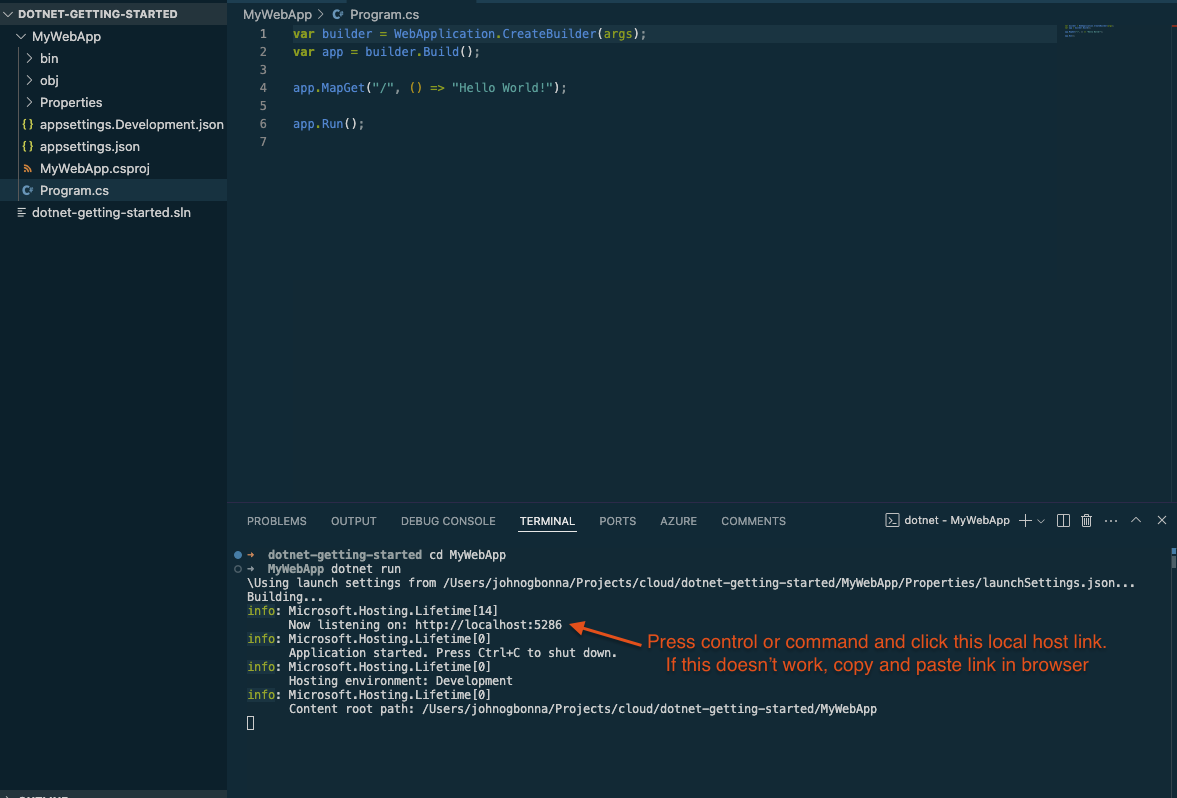Click launchSettings.json path in terminal
Image resolution: width=1177 pixels, height=798 pixels.
tap(789, 583)
